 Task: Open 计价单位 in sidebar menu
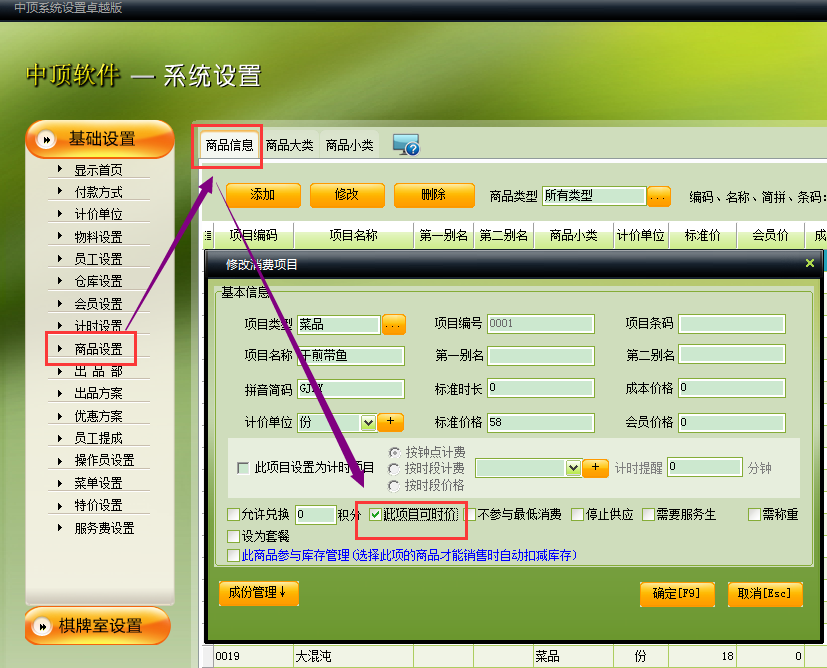pyautogui.click(x=98, y=214)
